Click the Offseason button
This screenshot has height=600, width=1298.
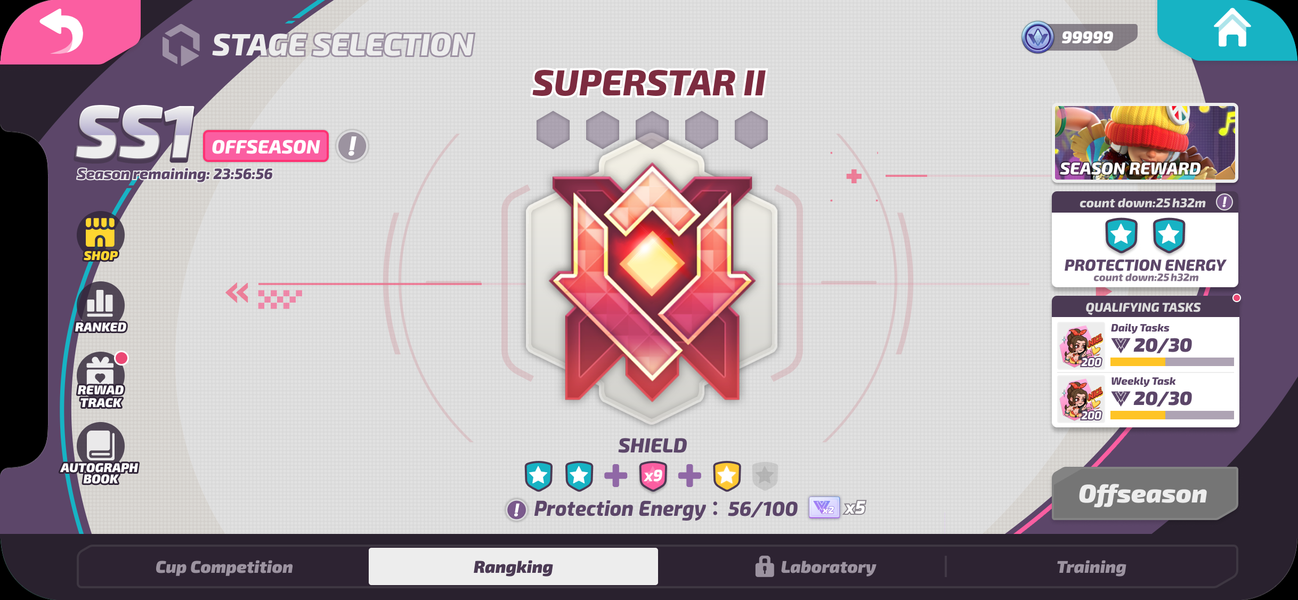[x=1144, y=494]
